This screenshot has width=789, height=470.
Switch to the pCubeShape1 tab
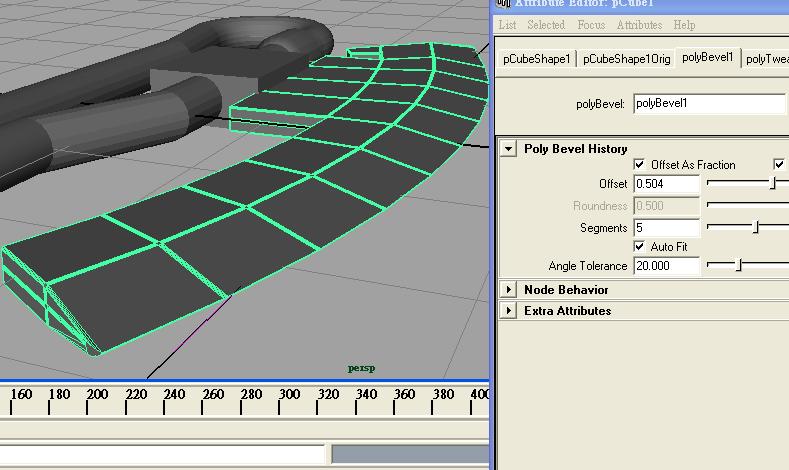click(x=536, y=59)
